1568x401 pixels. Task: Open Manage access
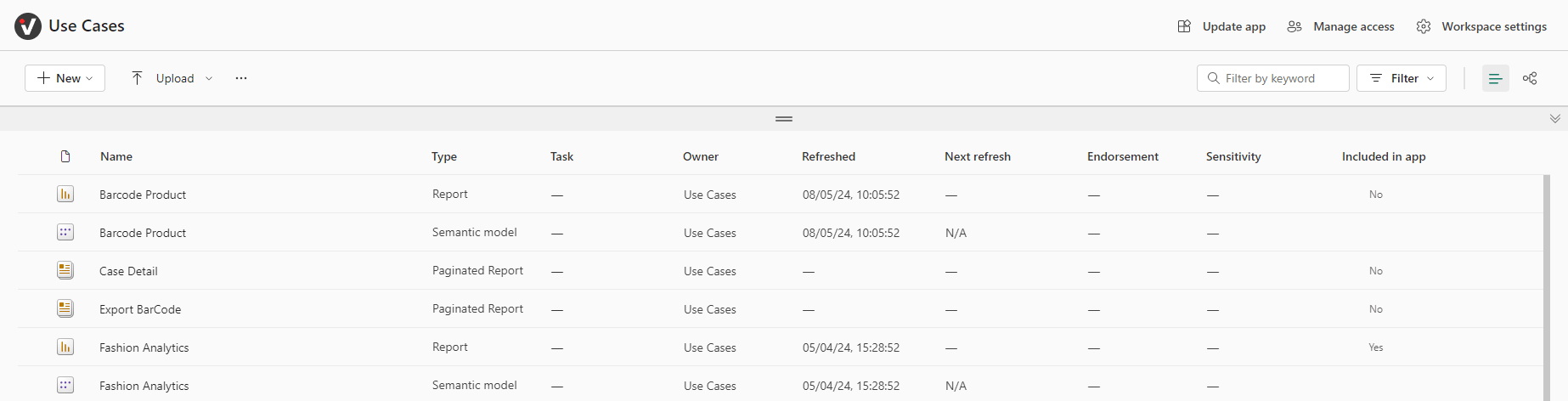(1341, 26)
